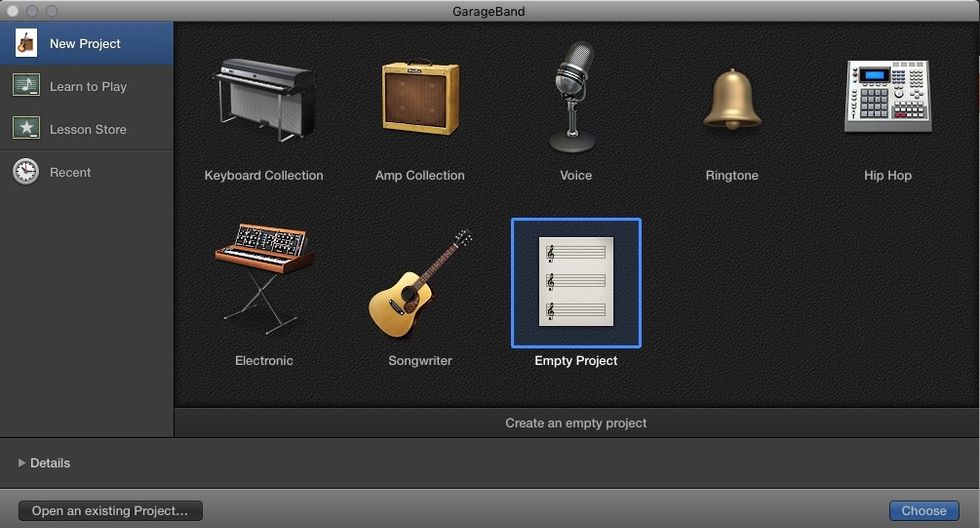Click the Hip Hop label text
980x528 pixels.
tap(888, 176)
